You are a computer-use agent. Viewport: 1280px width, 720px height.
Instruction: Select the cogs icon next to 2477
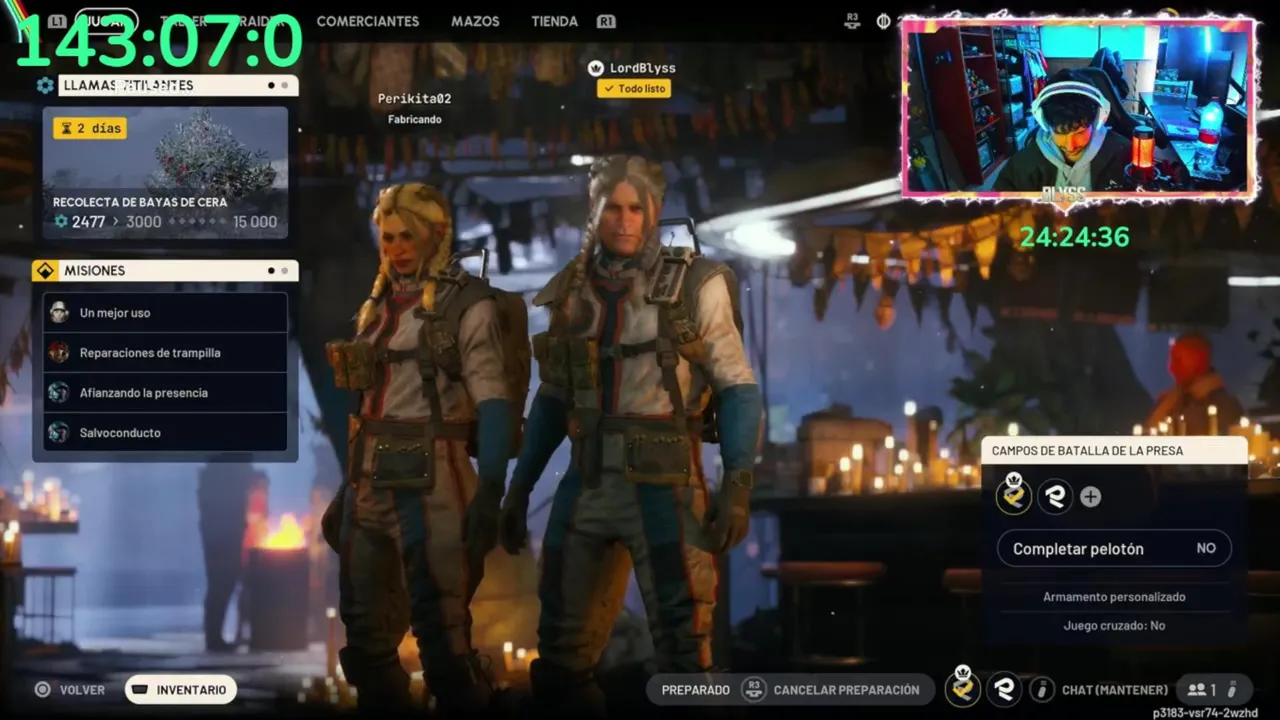click(61, 222)
